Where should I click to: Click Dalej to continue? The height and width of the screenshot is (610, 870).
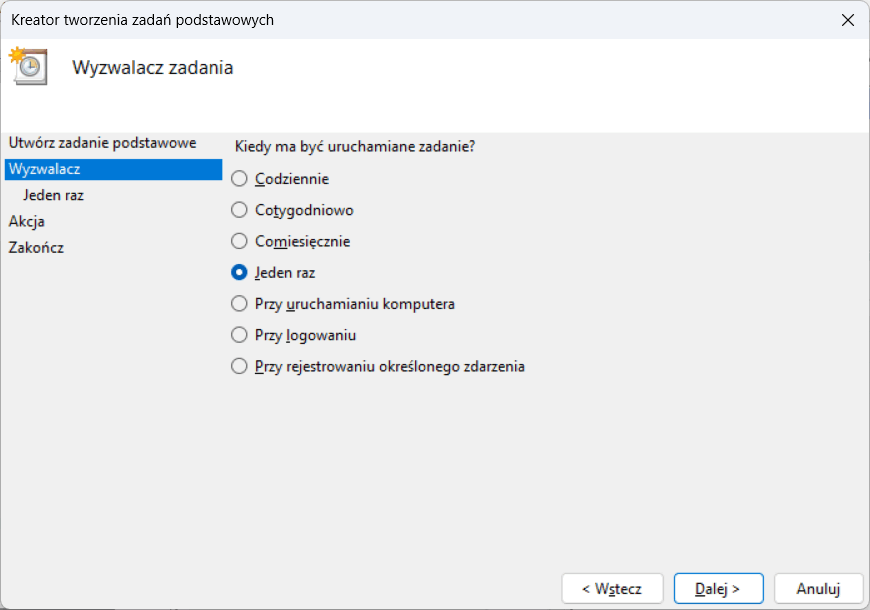coord(718,589)
